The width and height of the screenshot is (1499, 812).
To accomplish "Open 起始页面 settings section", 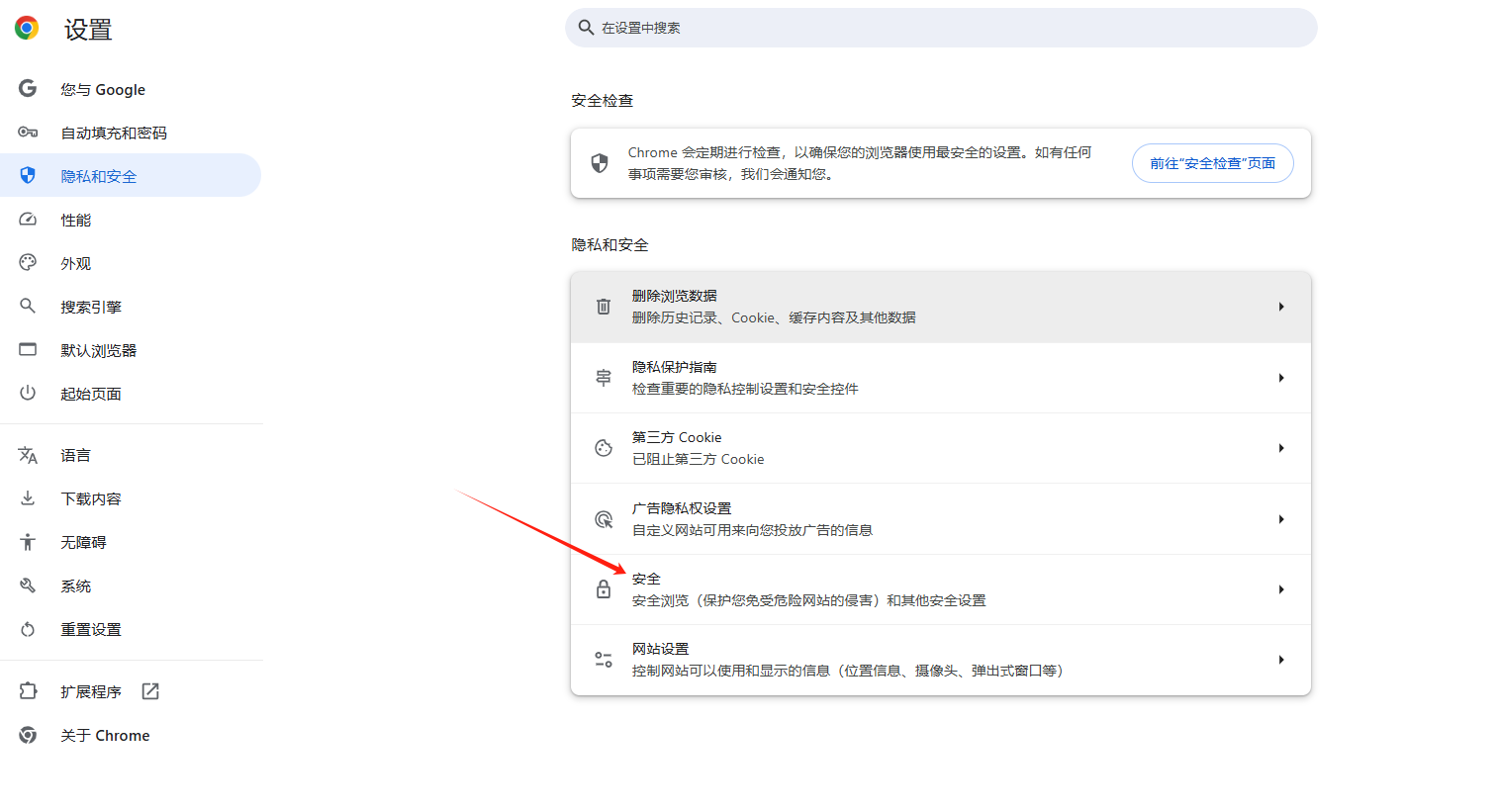I will [x=131, y=394].
